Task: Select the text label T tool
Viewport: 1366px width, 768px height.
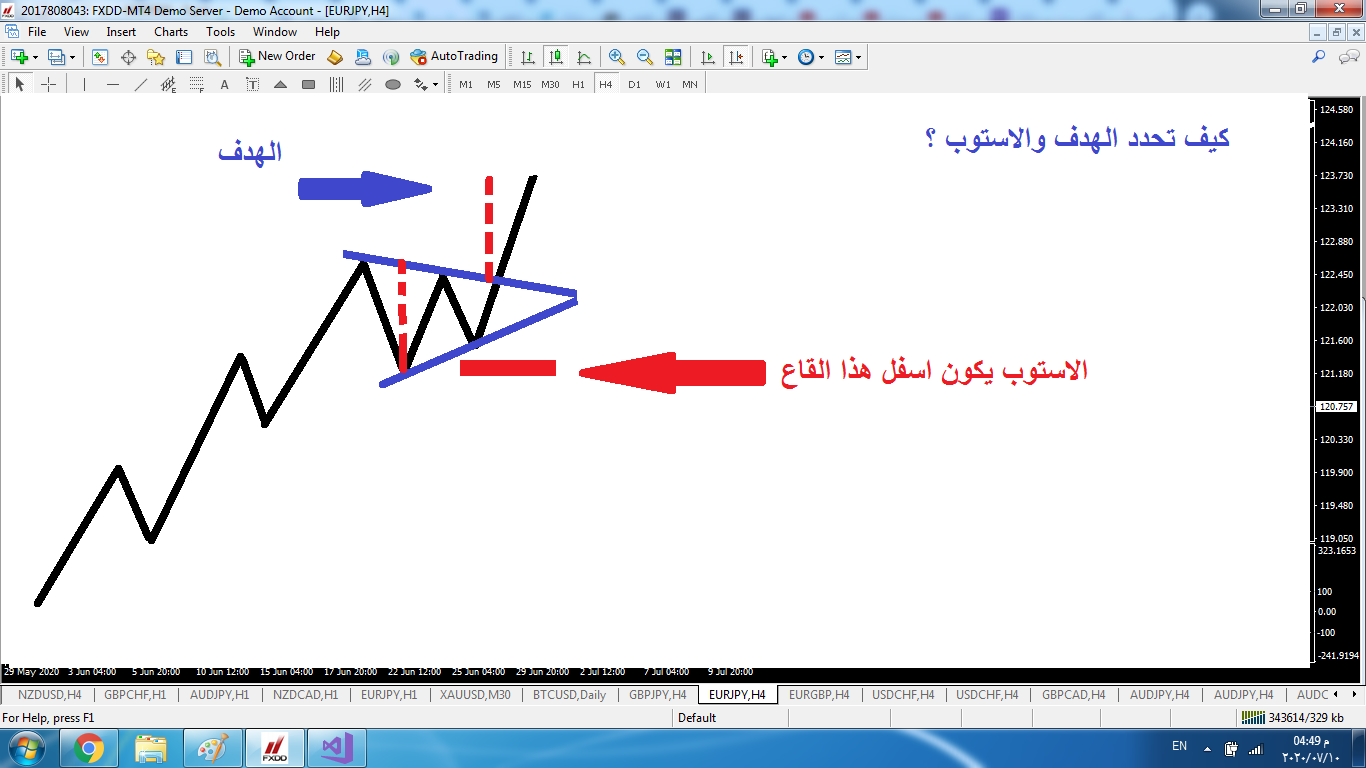Action: point(252,85)
